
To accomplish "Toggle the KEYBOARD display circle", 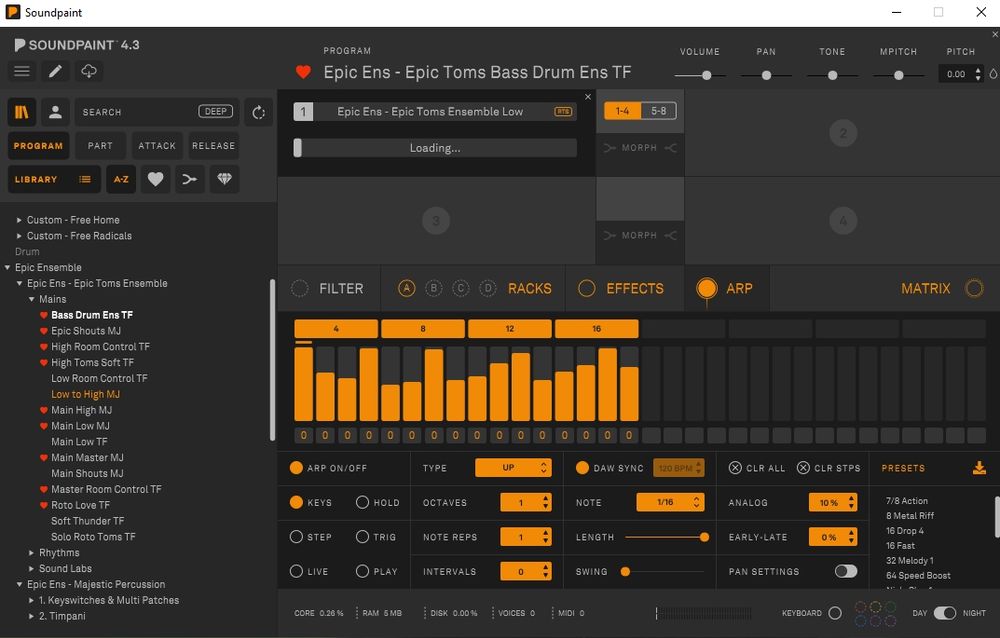I will coord(835,613).
